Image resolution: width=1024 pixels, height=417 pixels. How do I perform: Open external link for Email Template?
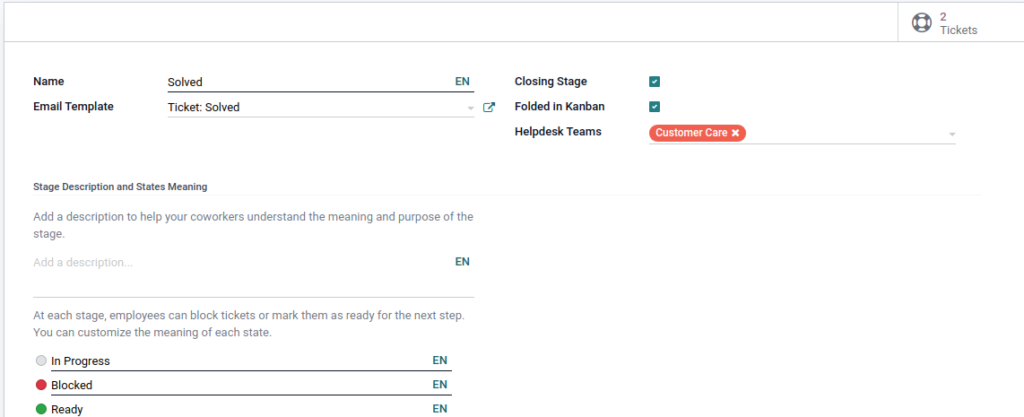click(x=489, y=107)
